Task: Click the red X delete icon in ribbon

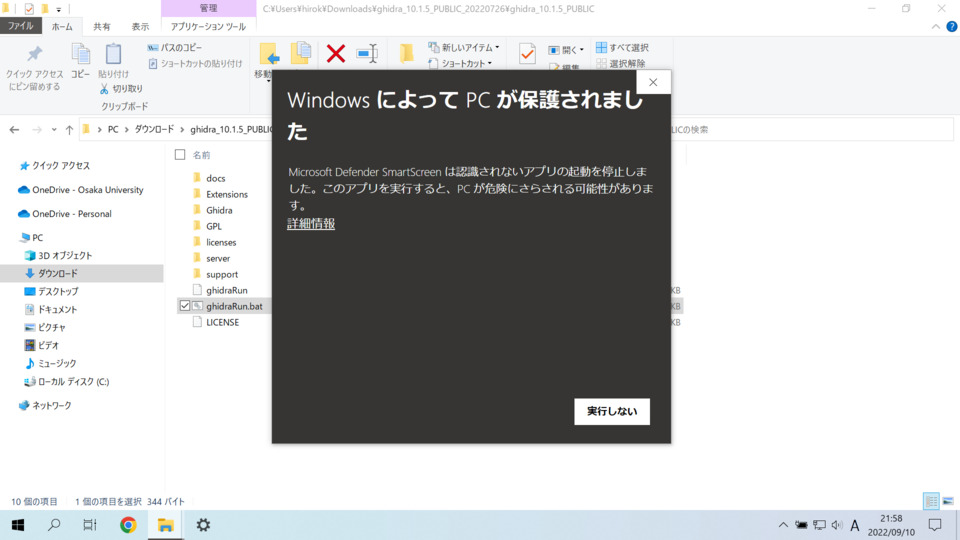Action: coord(336,54)
